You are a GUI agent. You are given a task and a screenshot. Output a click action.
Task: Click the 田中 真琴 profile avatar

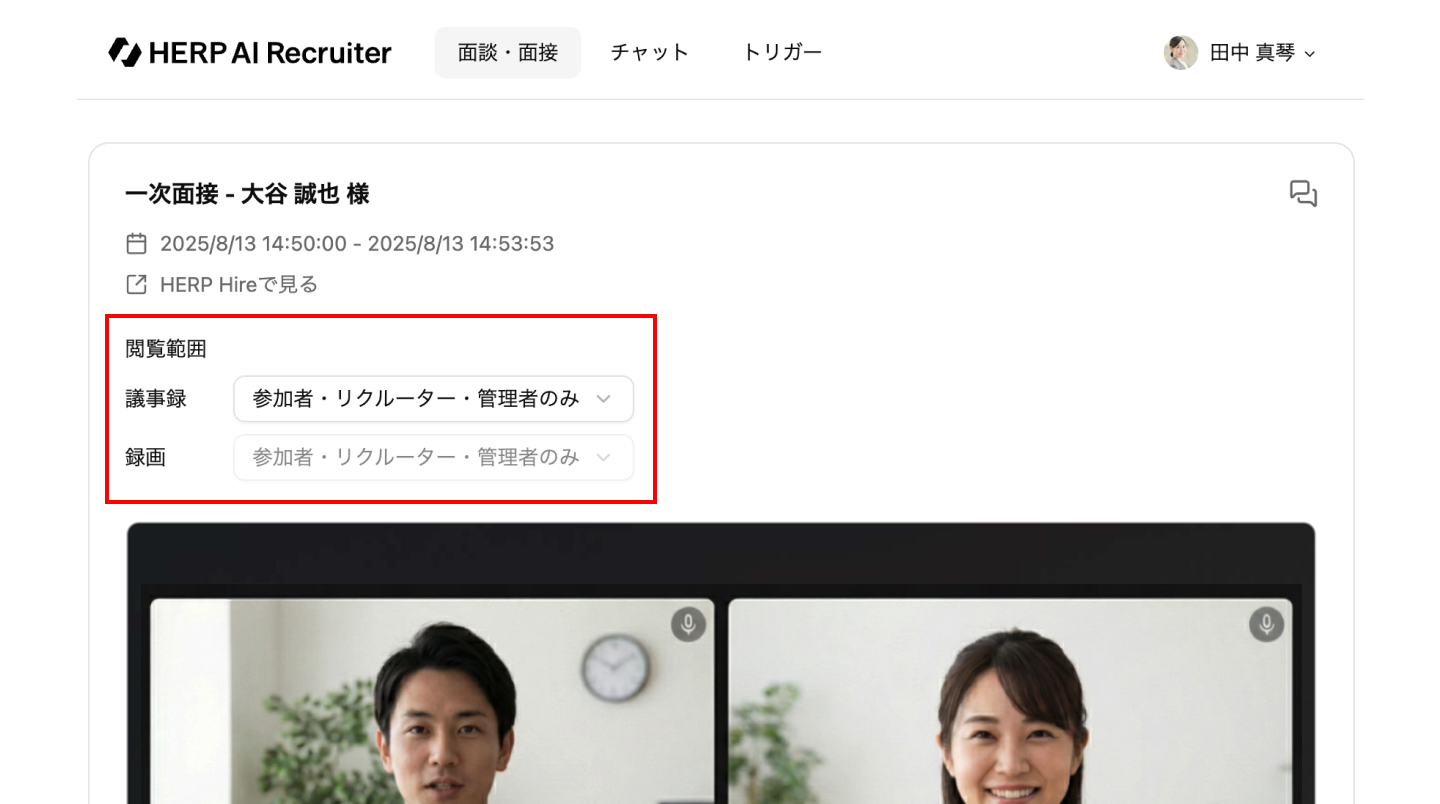click(x=1181, y=53)
